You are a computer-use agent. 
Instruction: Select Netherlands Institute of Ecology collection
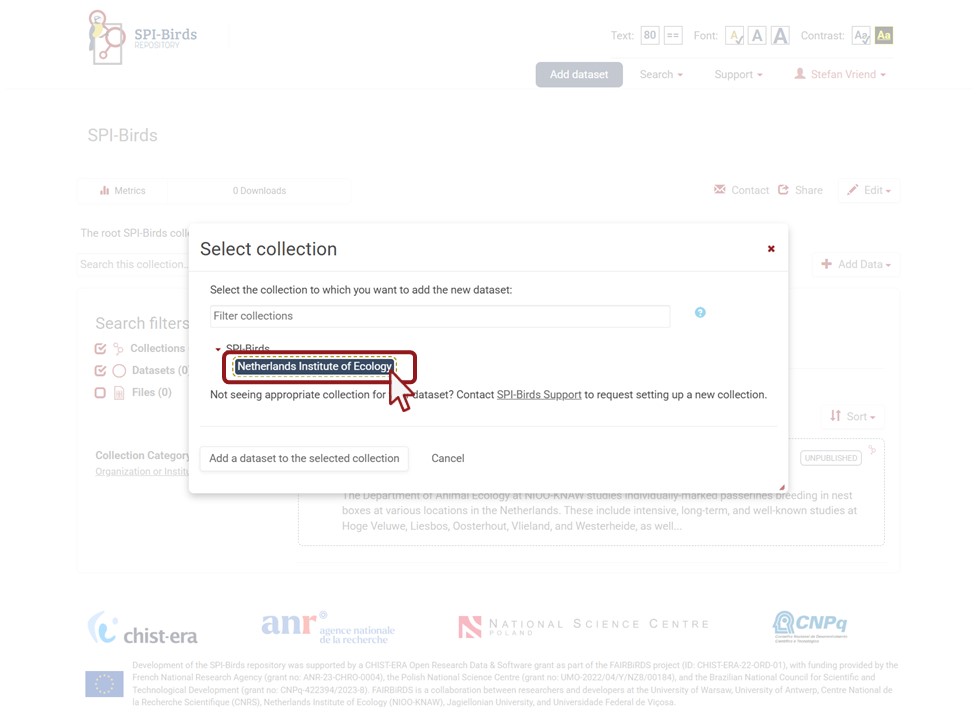click(x=314, y=367)
